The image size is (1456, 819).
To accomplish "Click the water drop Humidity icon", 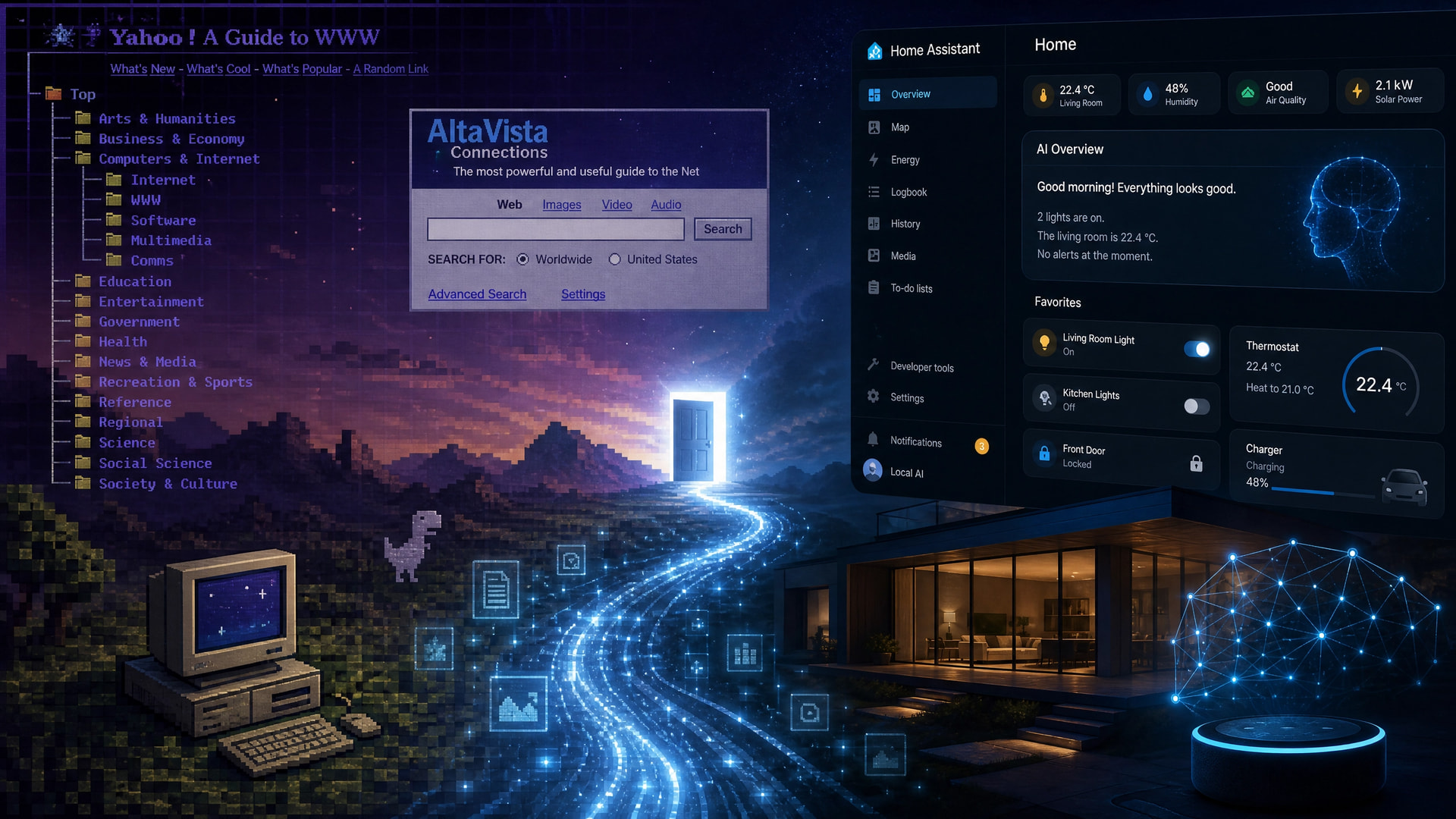I will (1148, 93).
